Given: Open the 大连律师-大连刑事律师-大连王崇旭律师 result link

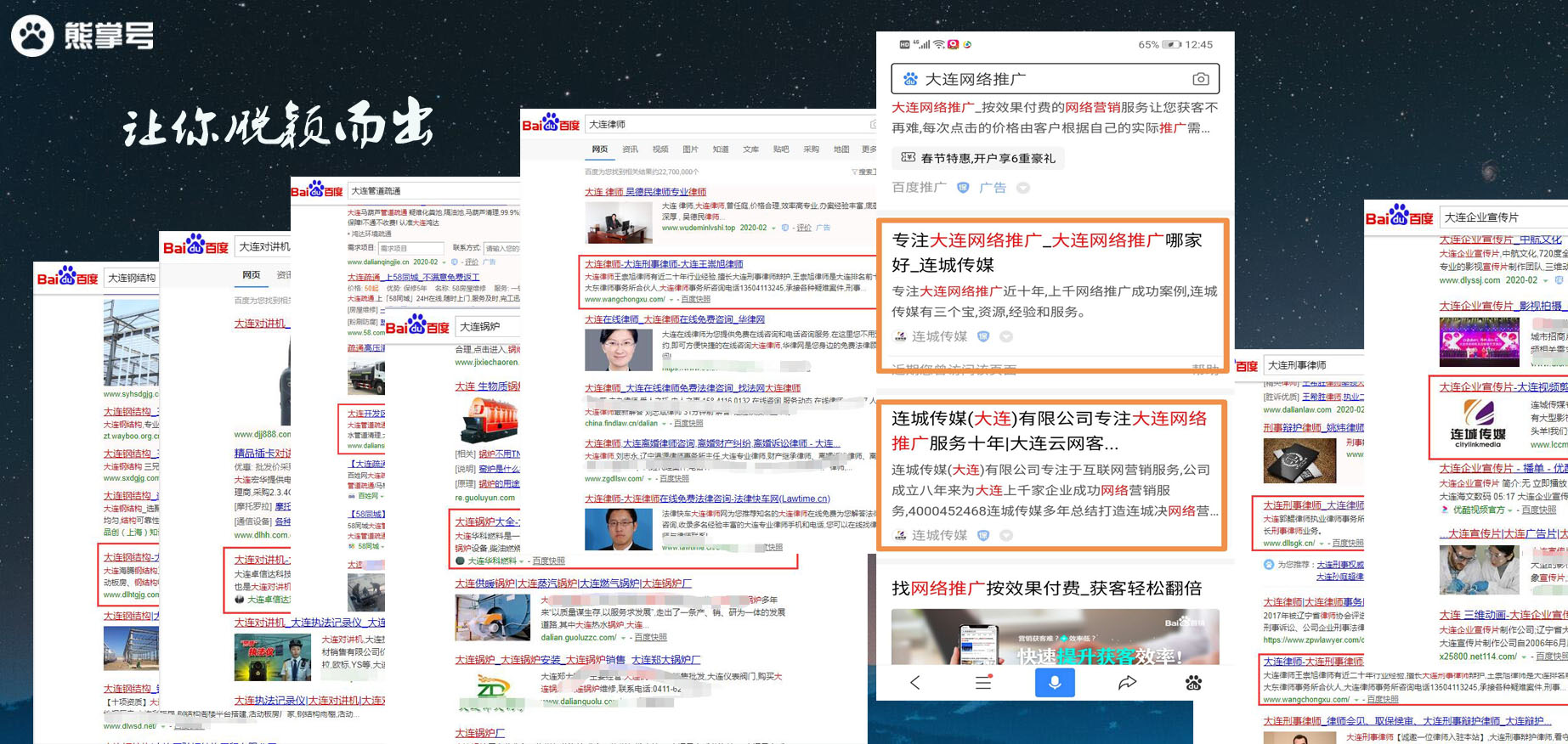Looking at the screenshot, I should click(664, 264).
